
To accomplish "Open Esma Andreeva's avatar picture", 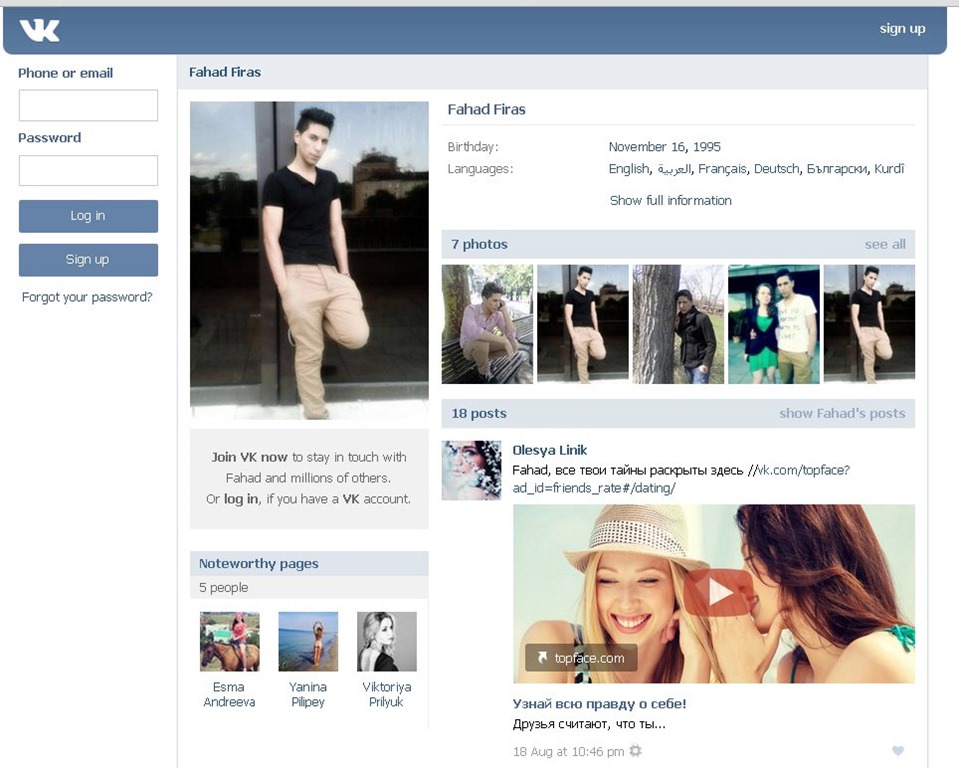I will [x=229, y=641].
